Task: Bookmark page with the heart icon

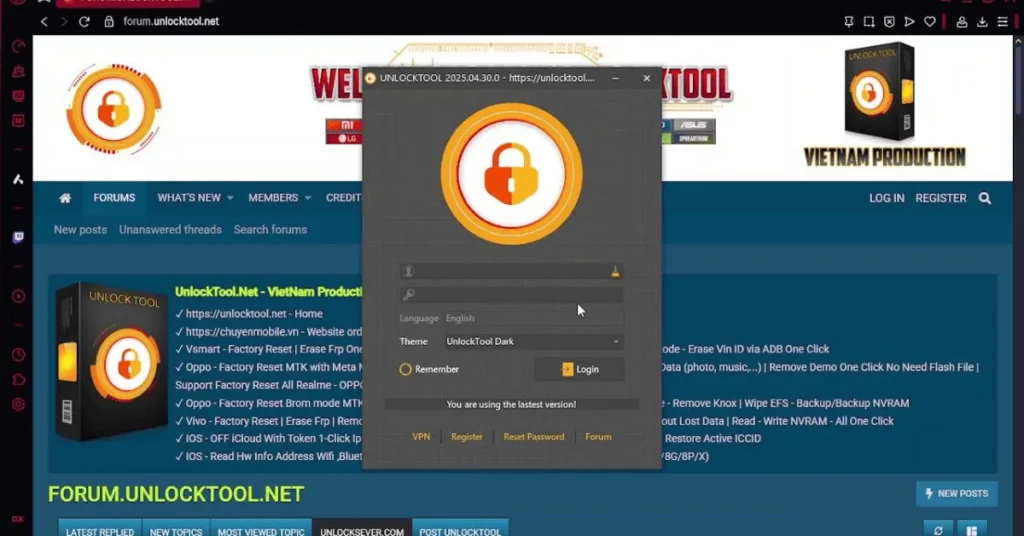Action: coord(929,22)
